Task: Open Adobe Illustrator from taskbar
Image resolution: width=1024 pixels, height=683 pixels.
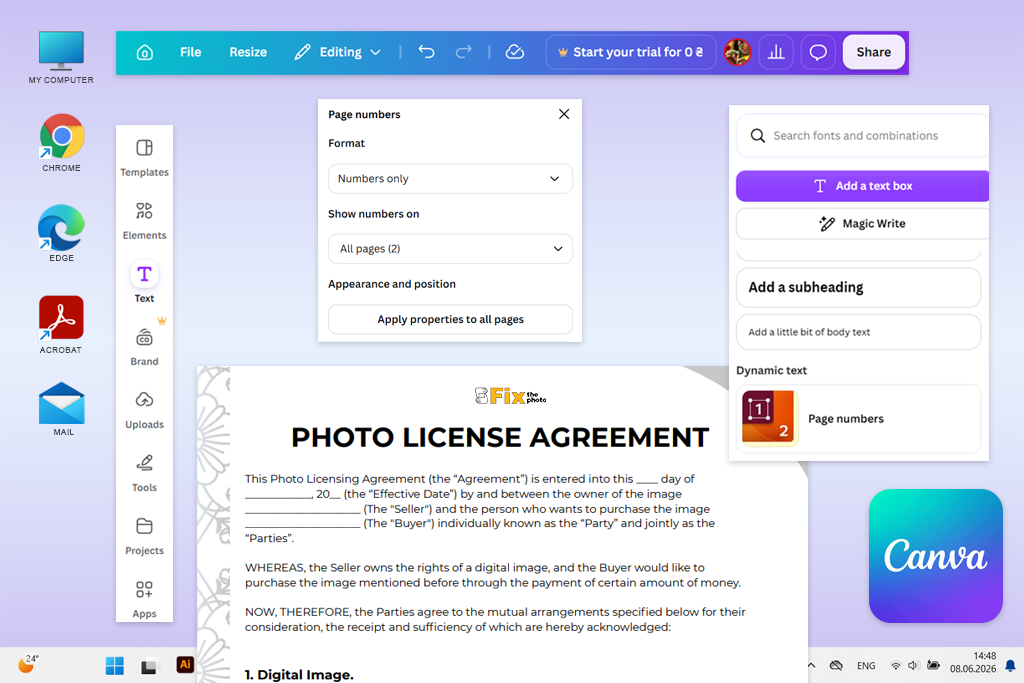Action: (x=185, y=665)
